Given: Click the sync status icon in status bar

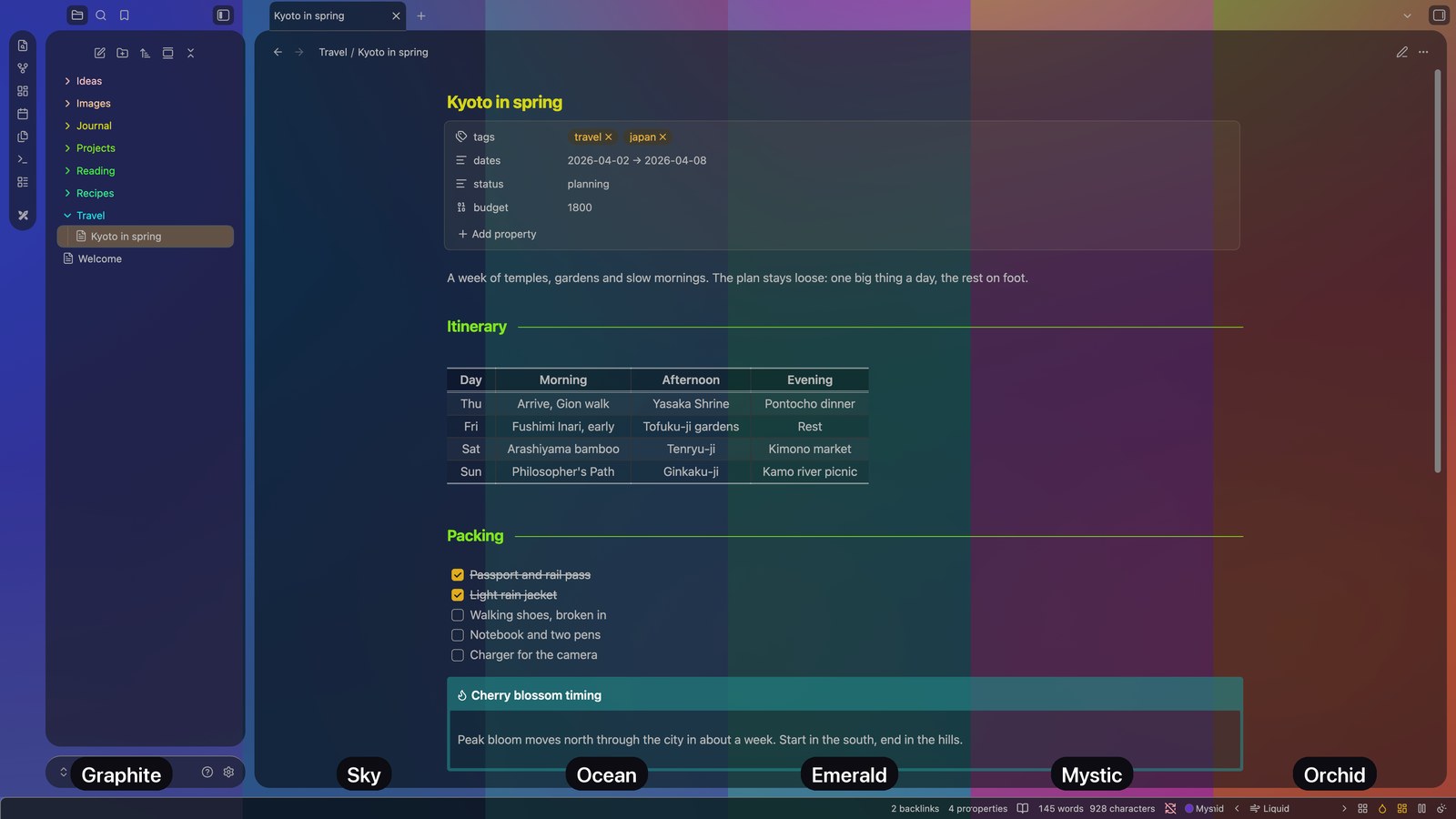Looking at the screenshot, I should [x=1170, y=808].
